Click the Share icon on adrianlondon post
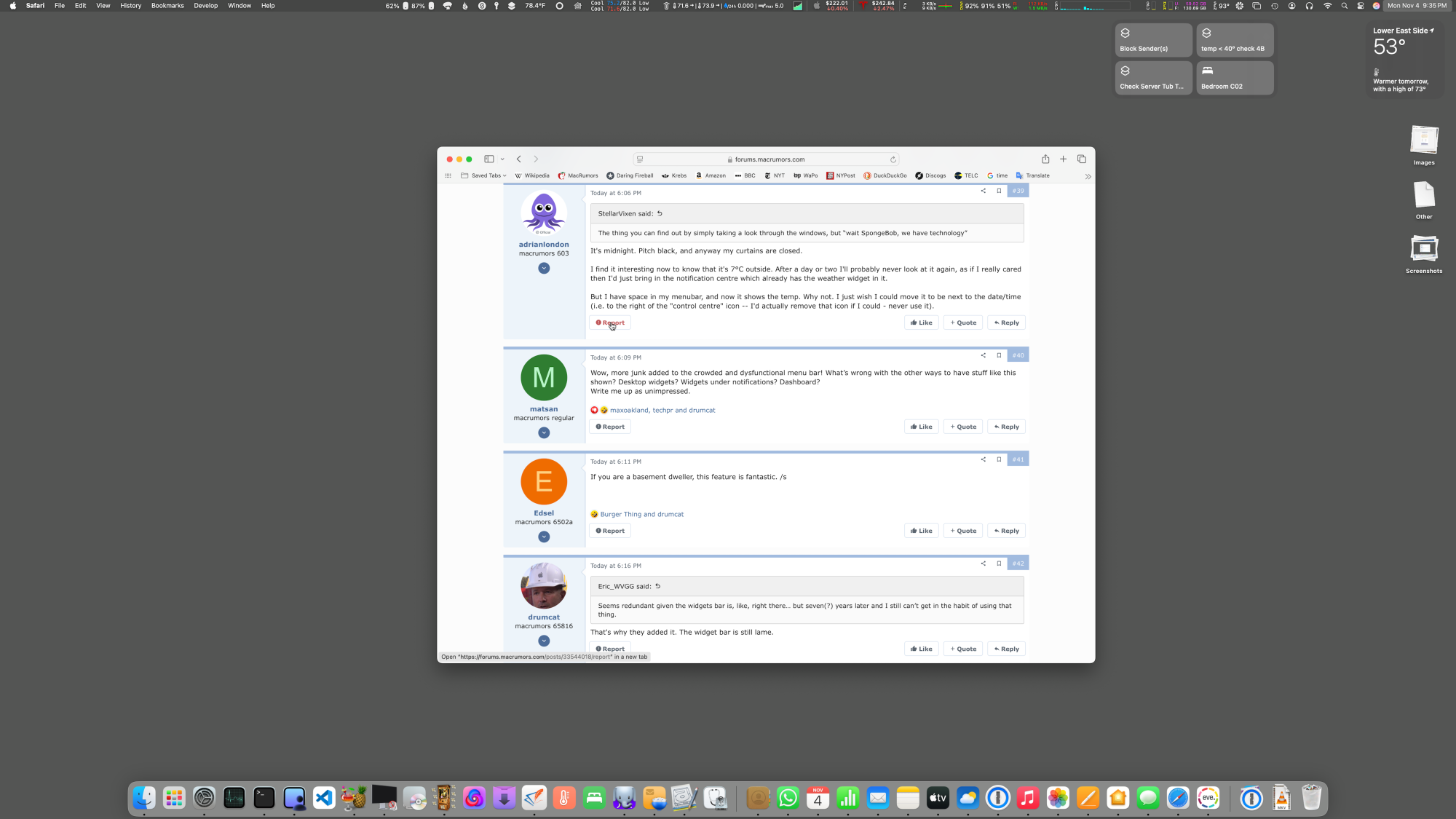The height and width of the screenshot is (819, 1456). point(983,191)
